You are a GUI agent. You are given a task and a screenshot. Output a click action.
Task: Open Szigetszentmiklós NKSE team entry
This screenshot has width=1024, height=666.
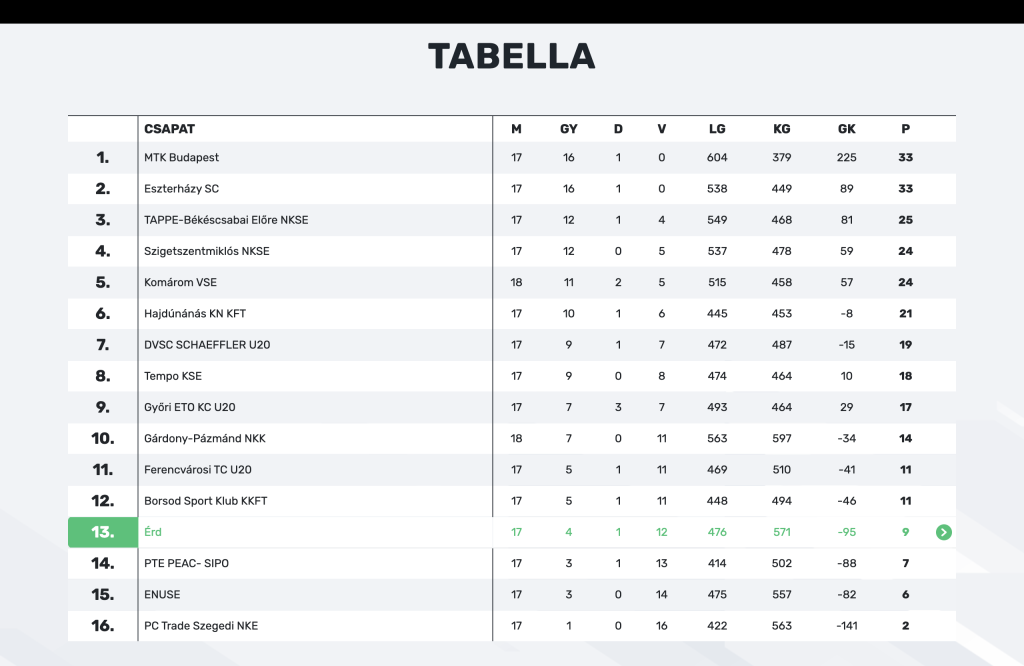pos(206,251)
